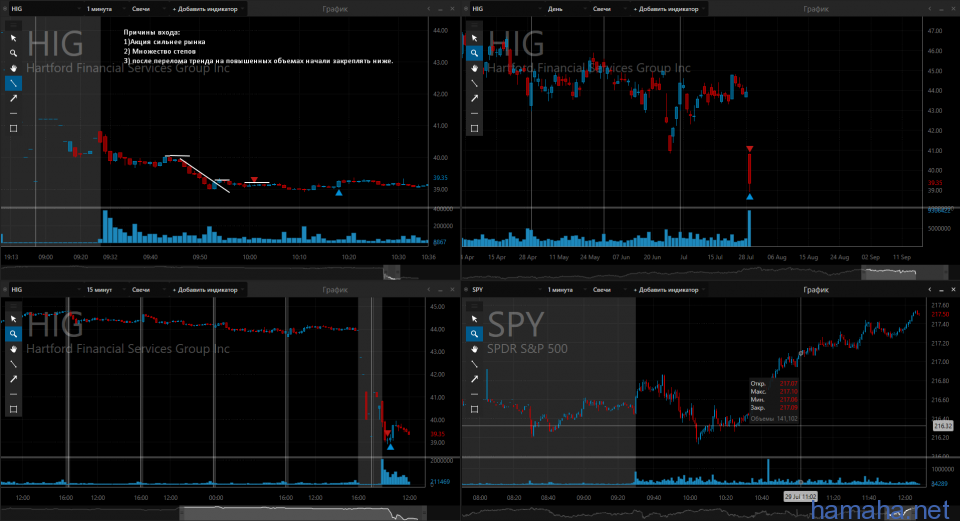
Task: Select the 'График' title of HIG 1-minute panel
Action: tap(335, 9)
